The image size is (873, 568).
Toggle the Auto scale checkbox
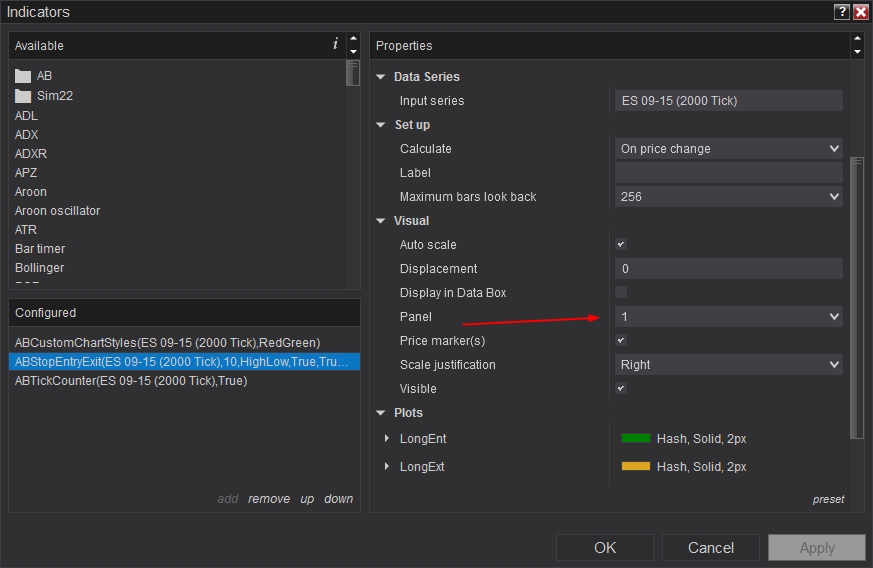click(621, 245)
